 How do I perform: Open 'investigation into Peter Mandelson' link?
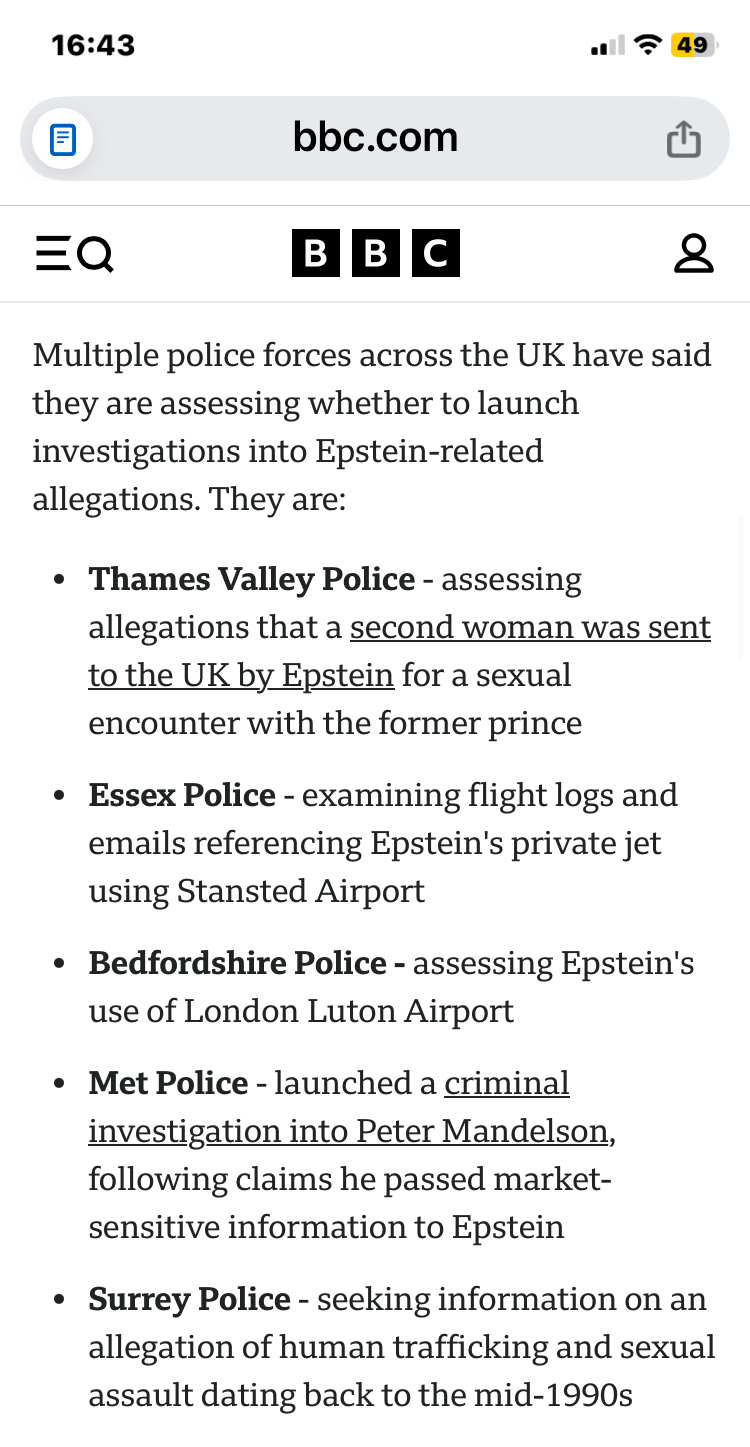(348, 1131)
